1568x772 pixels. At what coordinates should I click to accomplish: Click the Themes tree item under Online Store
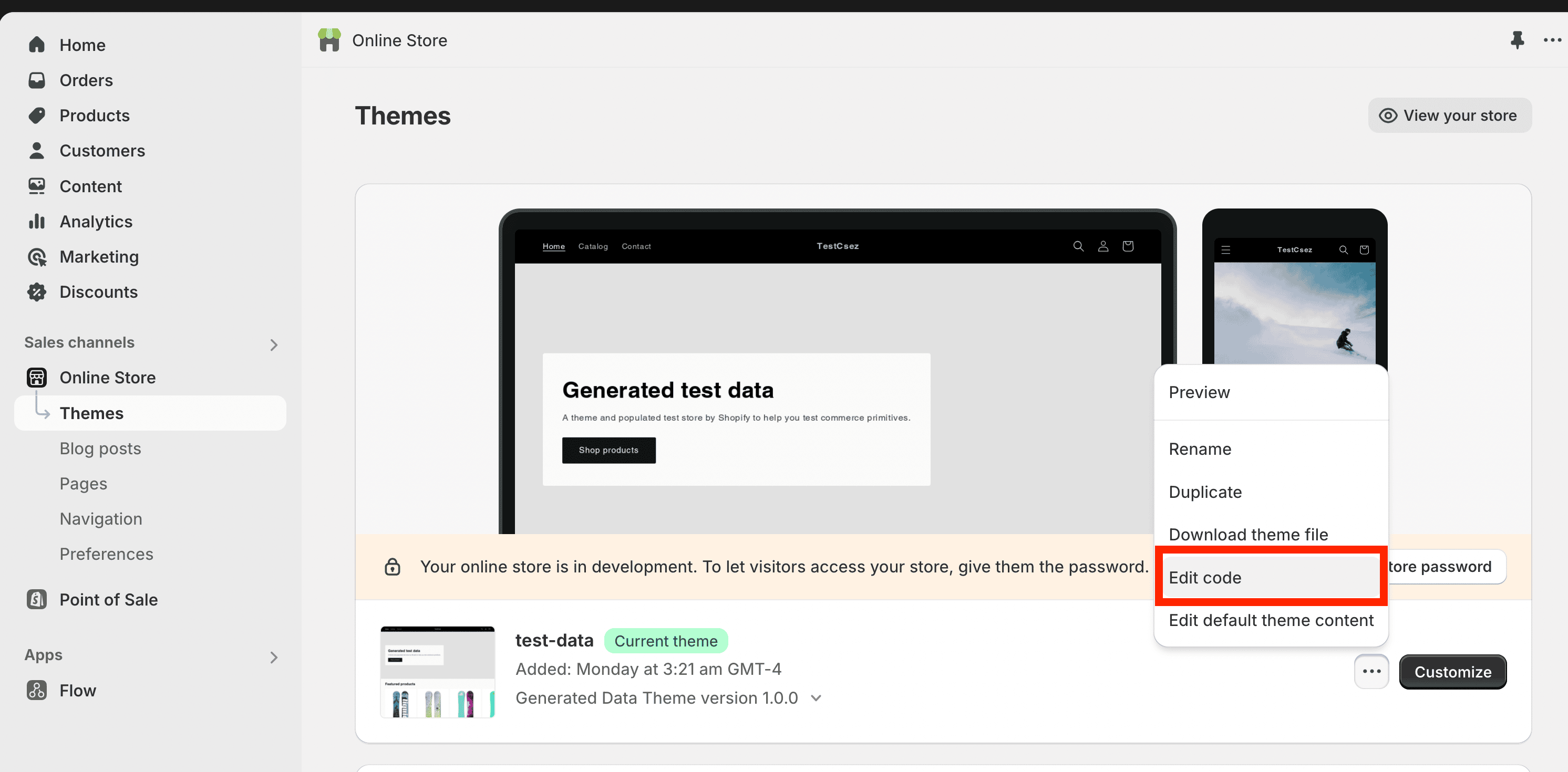92,413
